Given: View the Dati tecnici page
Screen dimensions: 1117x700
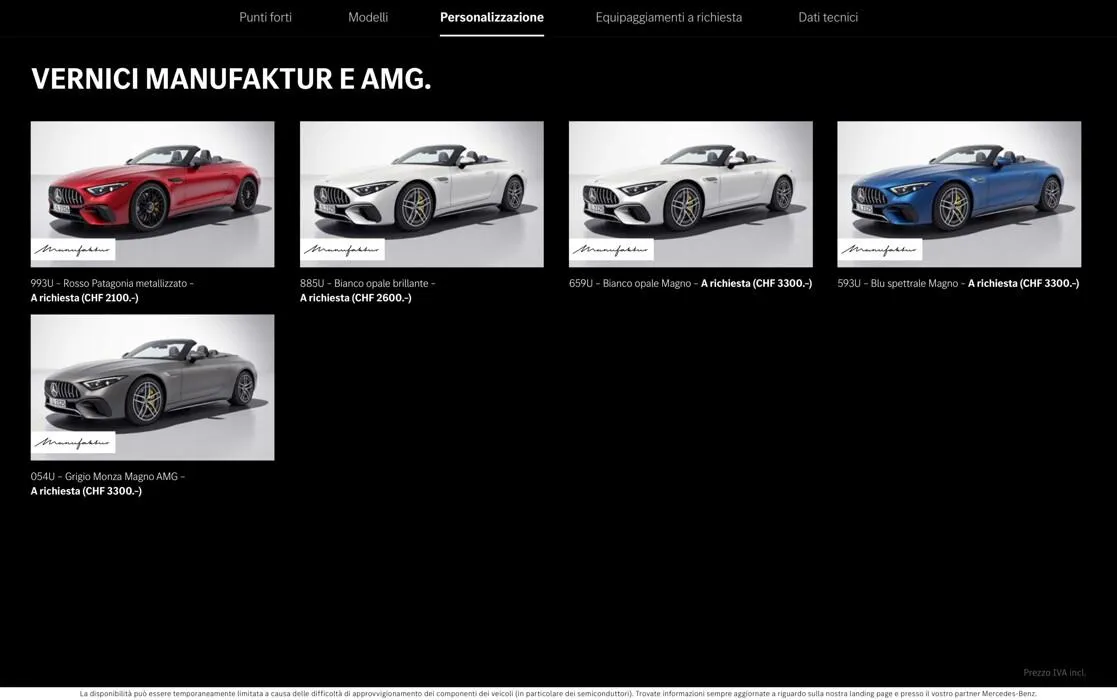Looking at the screenshot, I should [x=828, y=15].
